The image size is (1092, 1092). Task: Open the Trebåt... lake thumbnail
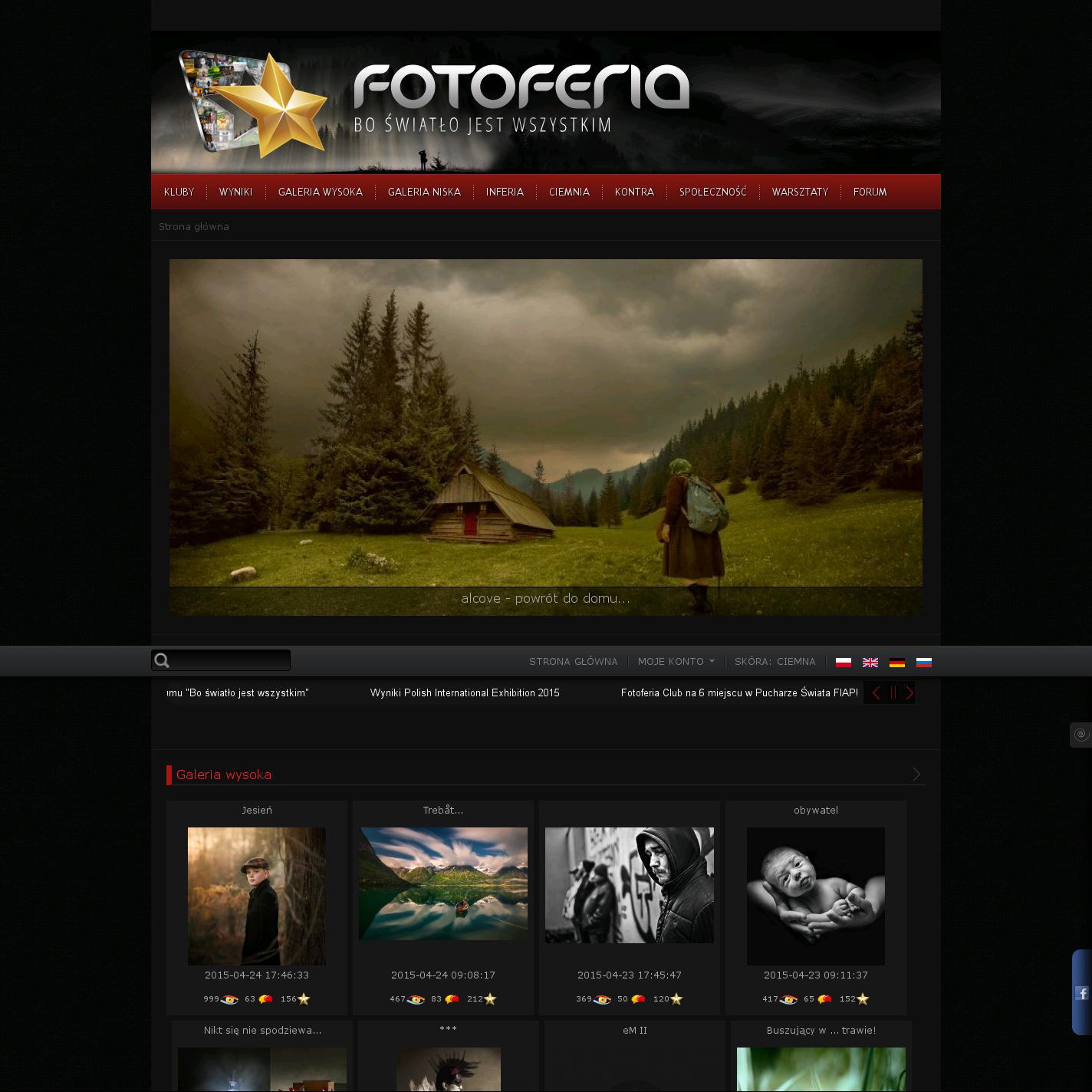[x=443, y=883]
